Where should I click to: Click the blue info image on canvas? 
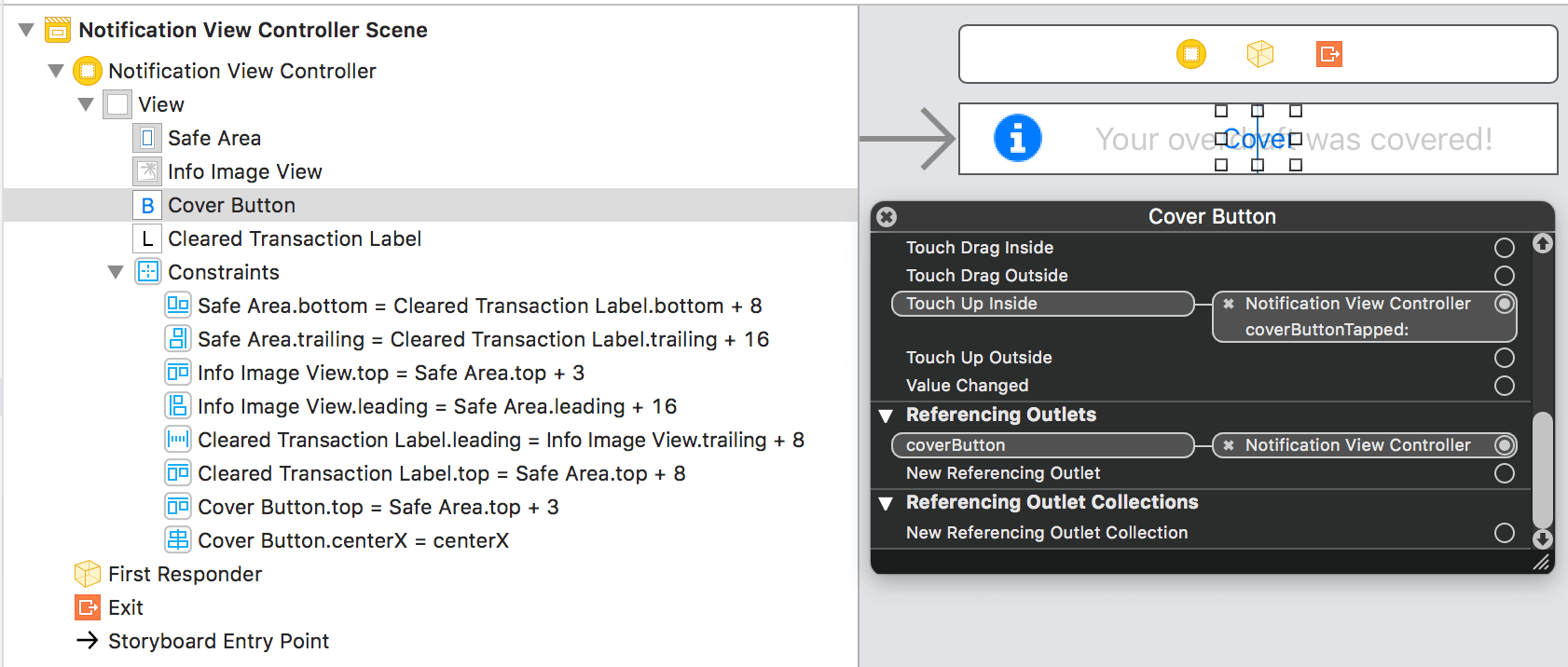click(x=1017, y=139)
